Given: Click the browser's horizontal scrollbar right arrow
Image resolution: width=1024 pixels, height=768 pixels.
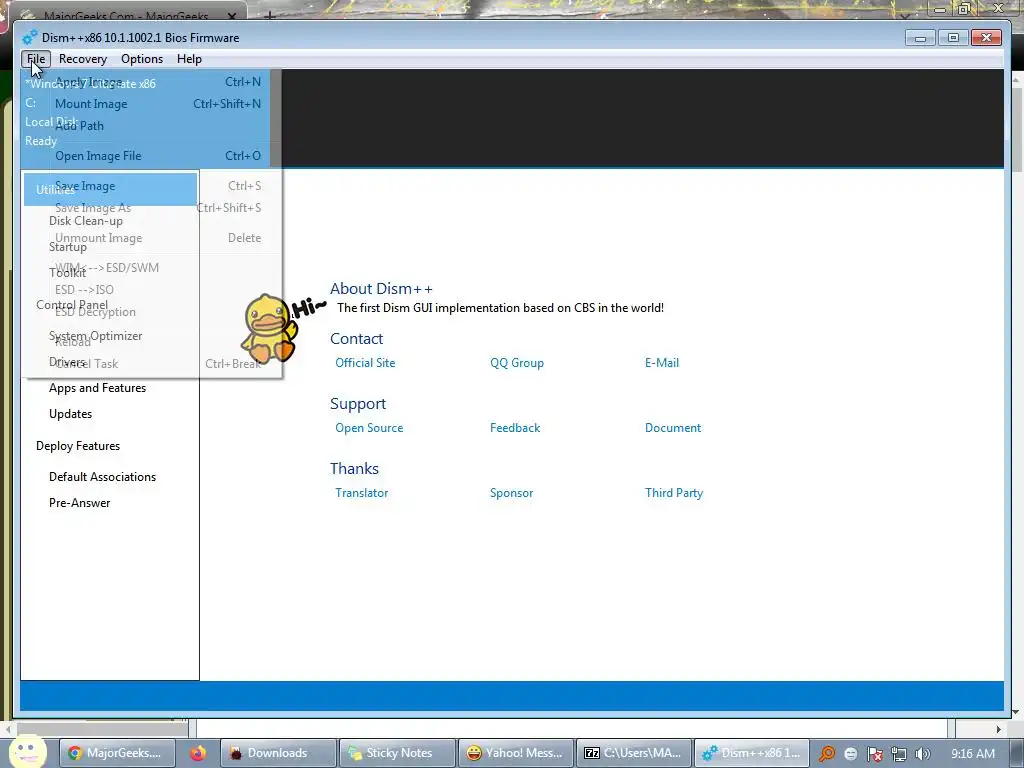Looking at the screenshot, I should (999, 729).
